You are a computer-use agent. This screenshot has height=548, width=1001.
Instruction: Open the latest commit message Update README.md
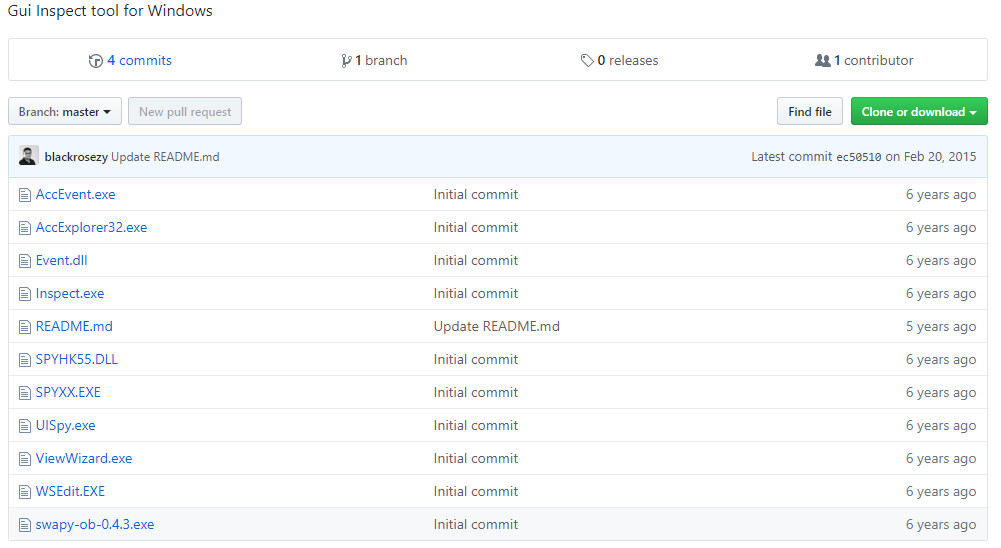[x=165, y=157]
